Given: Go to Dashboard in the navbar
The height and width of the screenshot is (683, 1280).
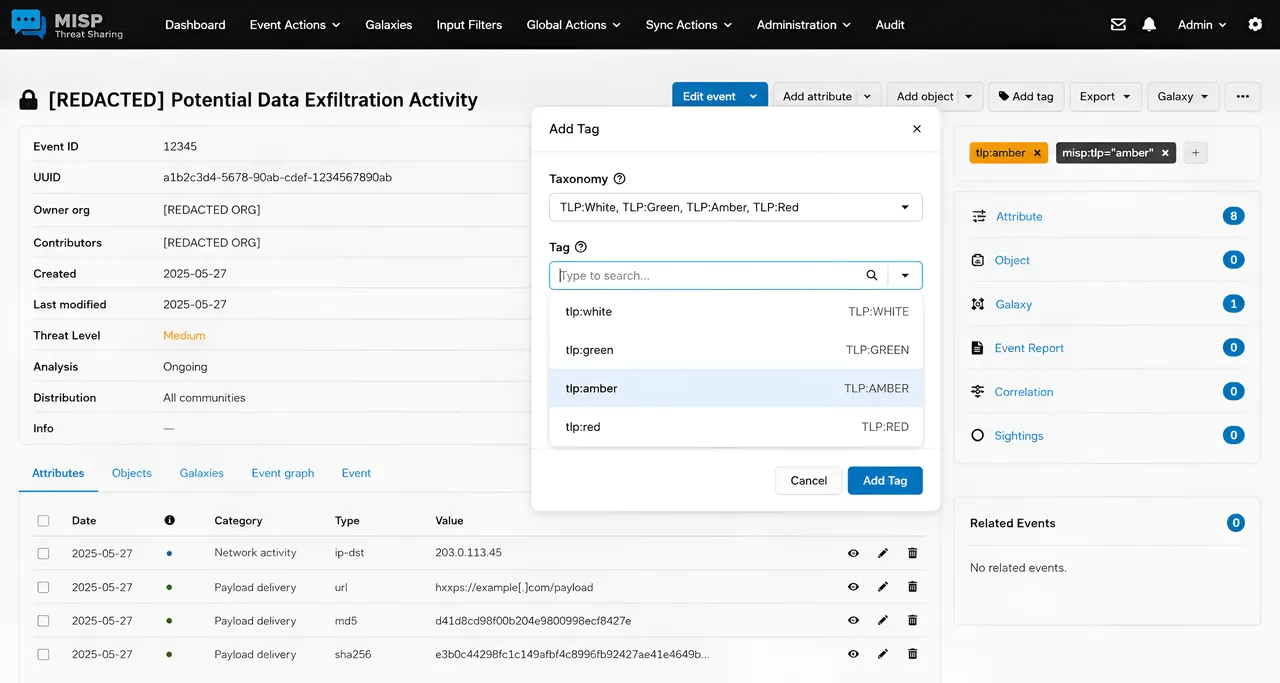Looking at the screenshot, I should coord(195,25).
